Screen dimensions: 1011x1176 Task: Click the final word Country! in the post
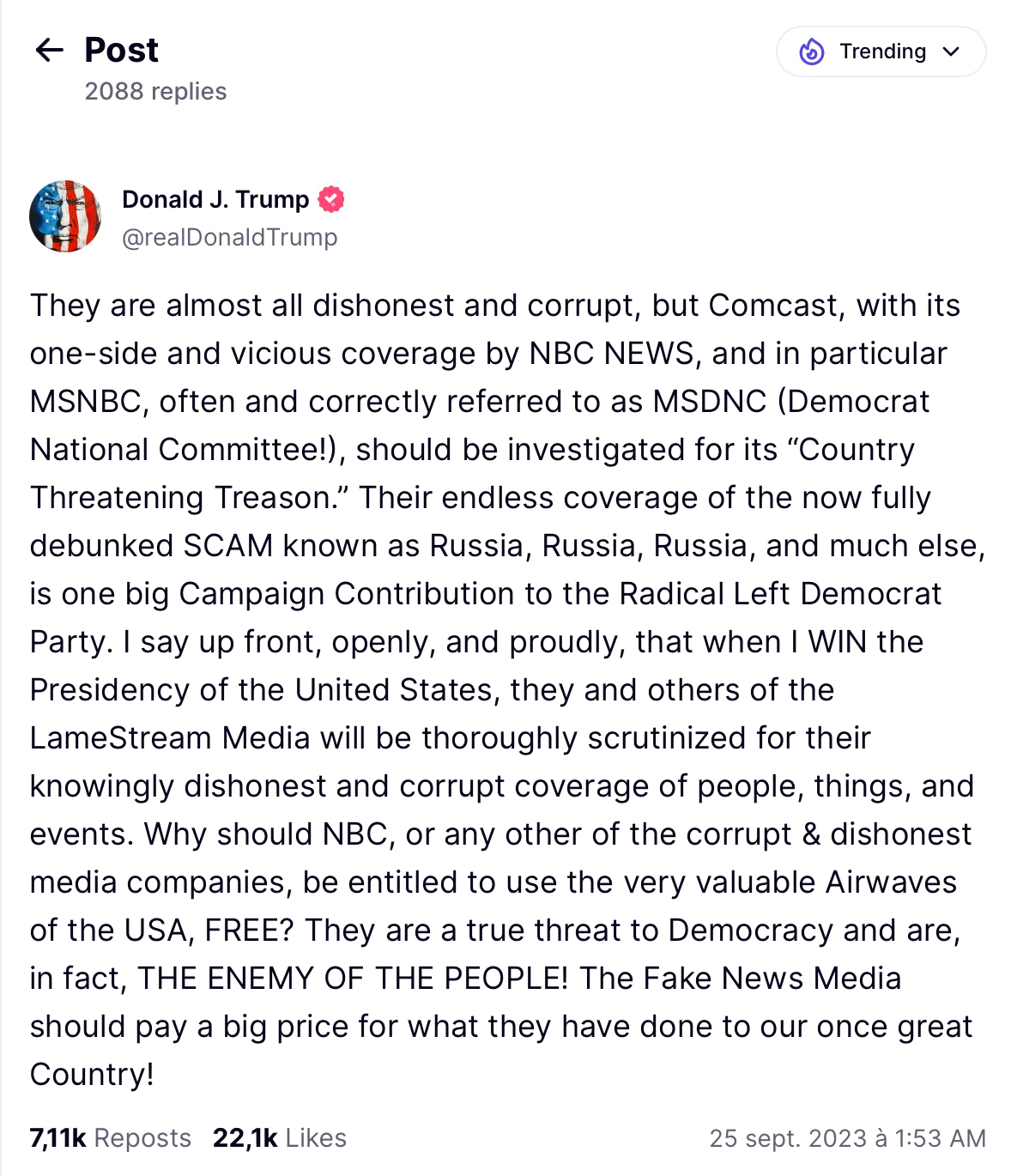[x=92, y=1075]
